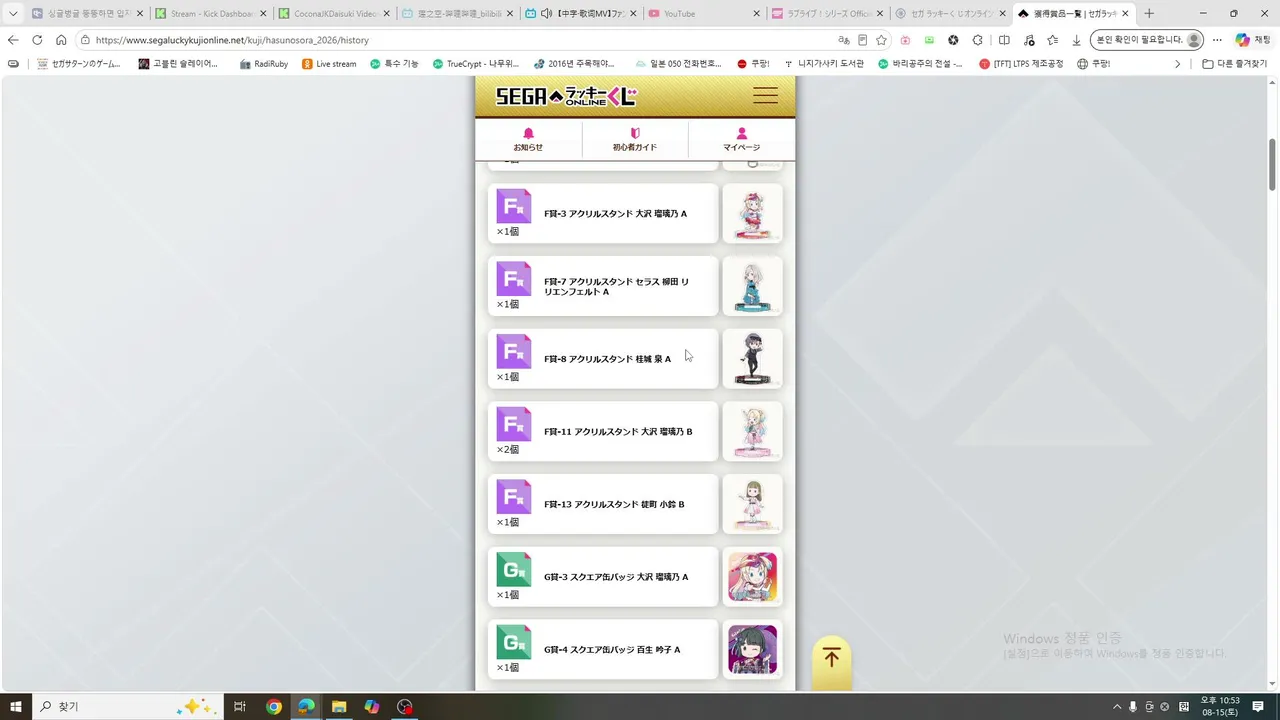This screenshot has height=720, width=1280.
Task: Open the Edge settings and more menu
Action: click(x=1217, y=40)
